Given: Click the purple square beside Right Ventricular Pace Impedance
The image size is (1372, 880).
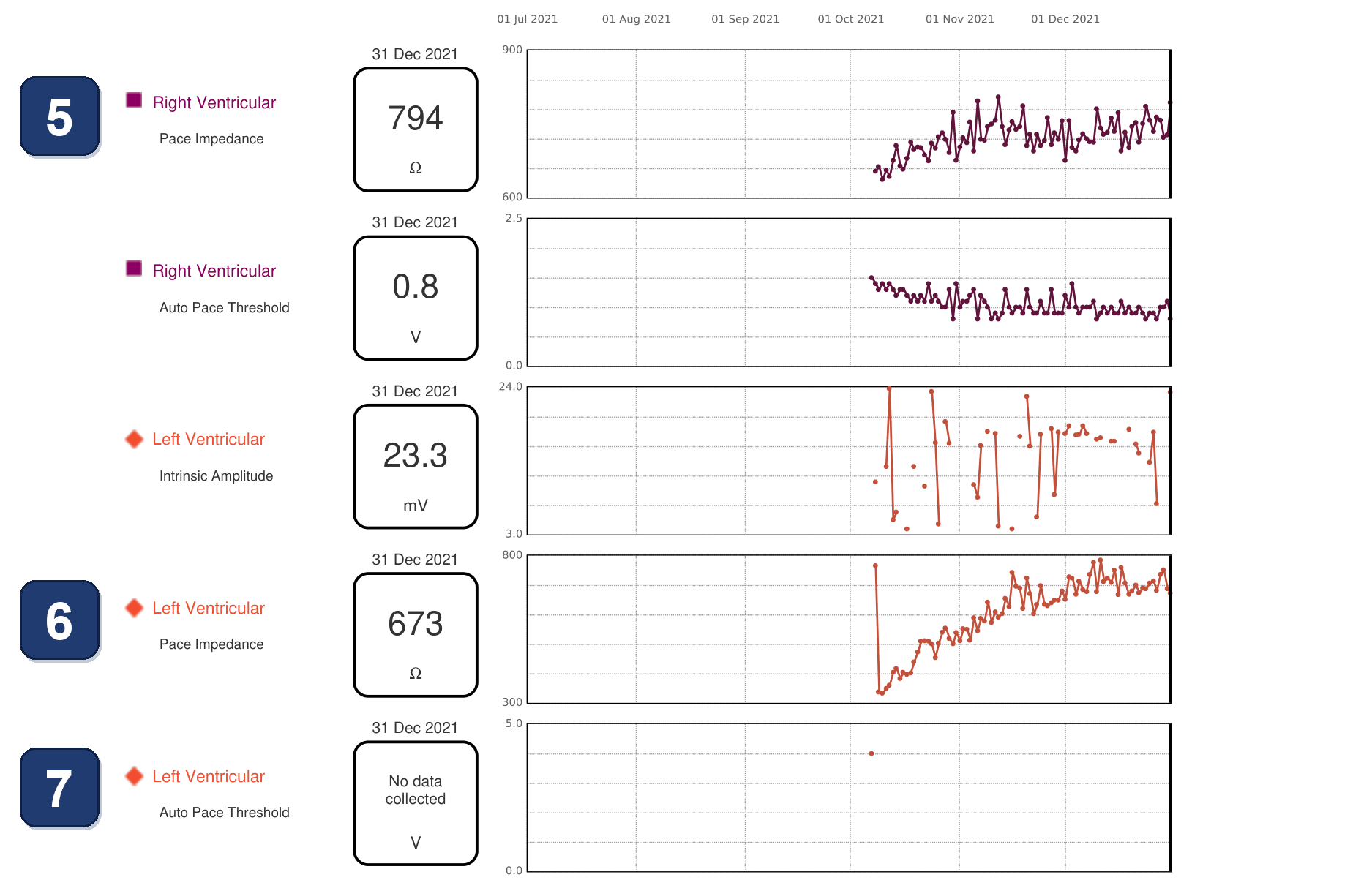Looking at the screenshot, I should [x=134, y=100].
